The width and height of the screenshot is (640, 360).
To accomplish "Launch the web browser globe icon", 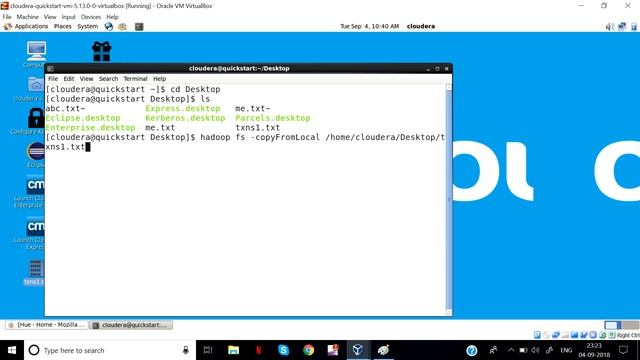I will tap(109, 27).
